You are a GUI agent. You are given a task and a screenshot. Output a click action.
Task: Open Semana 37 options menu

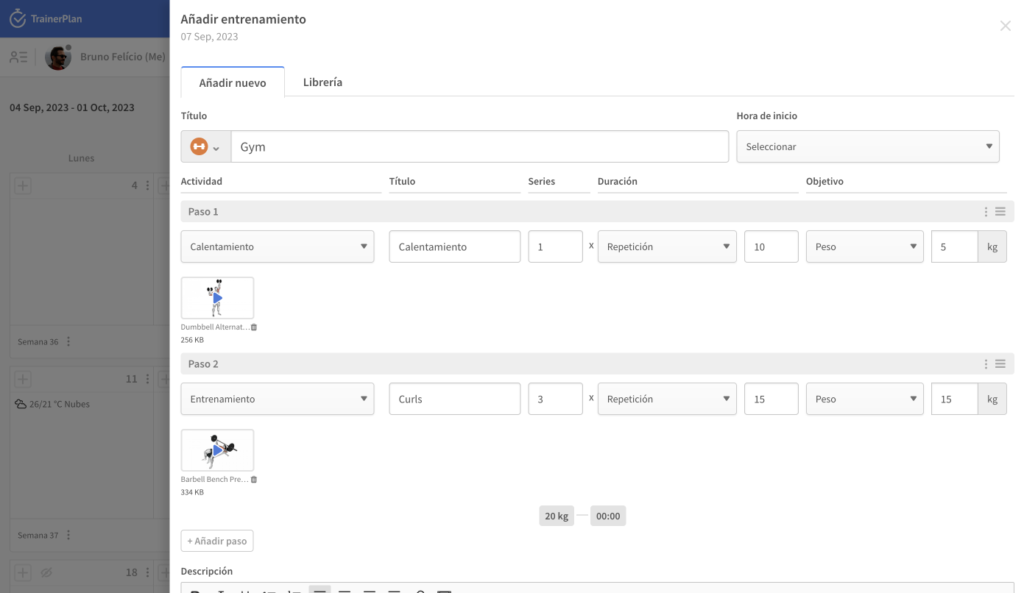point(69,535)
